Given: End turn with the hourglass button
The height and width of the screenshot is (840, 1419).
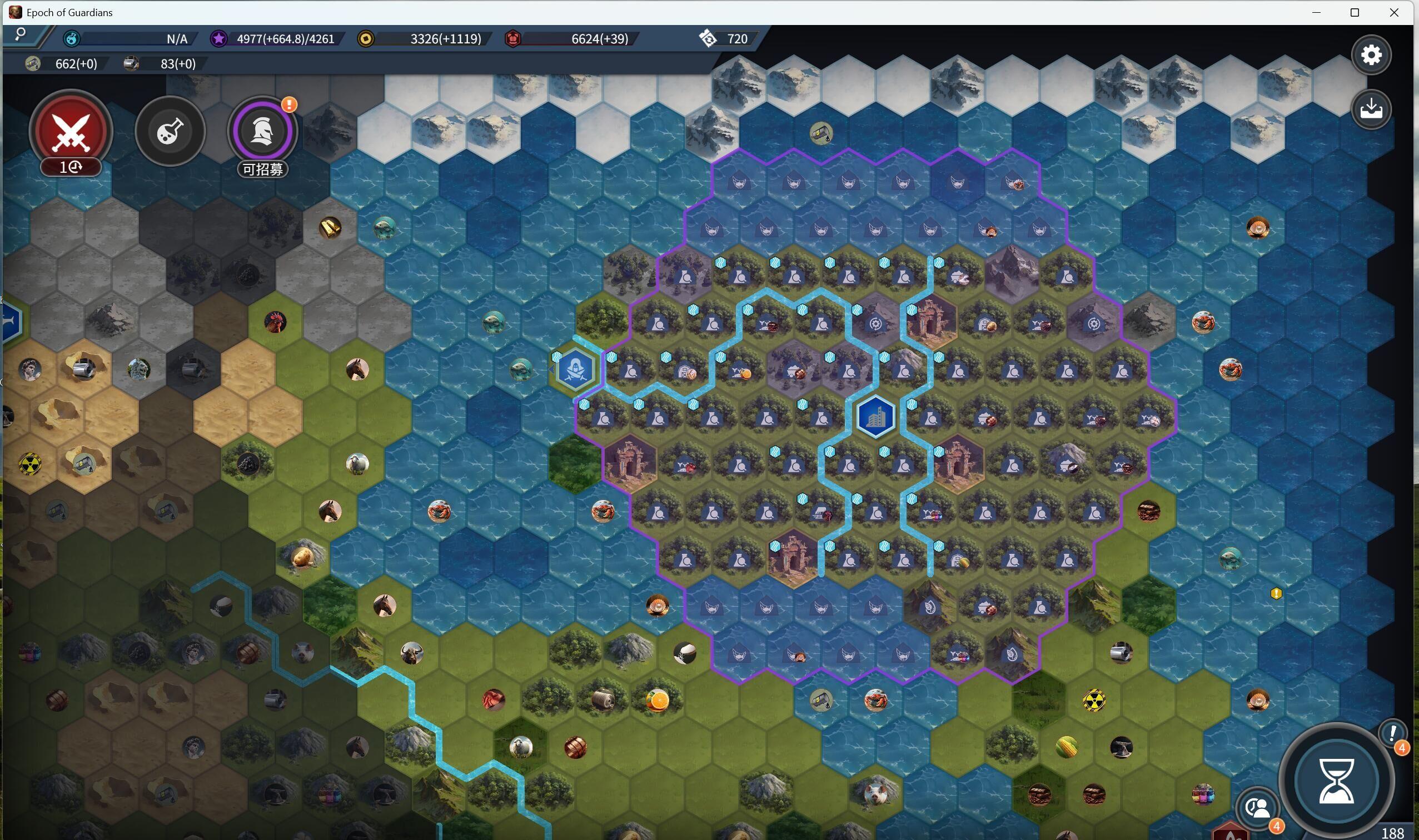Looking at the screenshot, I should [x=1337, y=781].
